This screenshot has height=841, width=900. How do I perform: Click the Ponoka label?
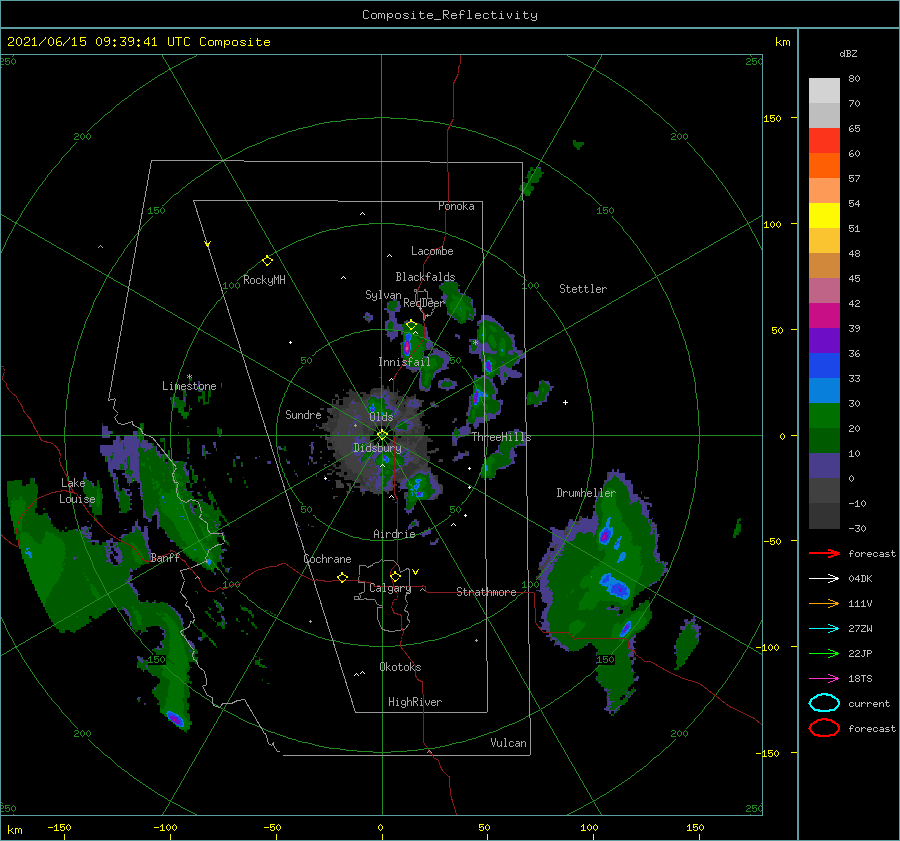(456, 206)
